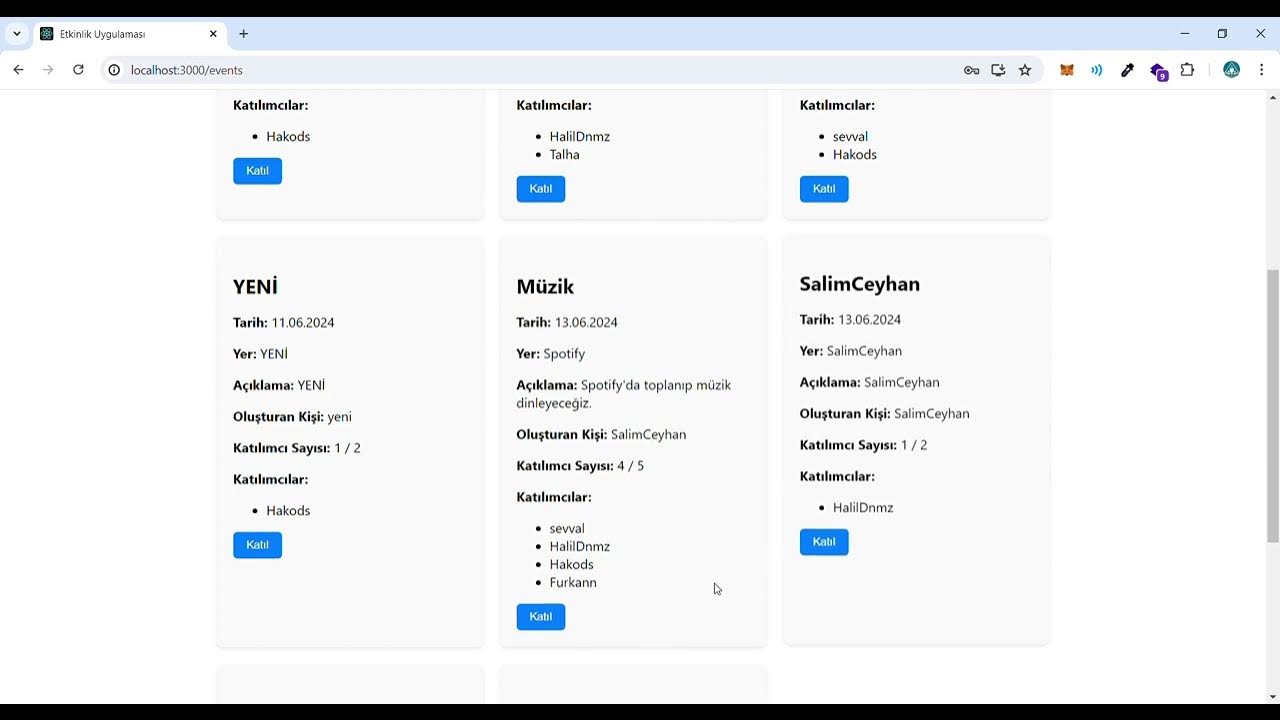Click the Müzik card date 13.06.2024
This screenshot has height=720, width=1280.
(x=586, y=323)
